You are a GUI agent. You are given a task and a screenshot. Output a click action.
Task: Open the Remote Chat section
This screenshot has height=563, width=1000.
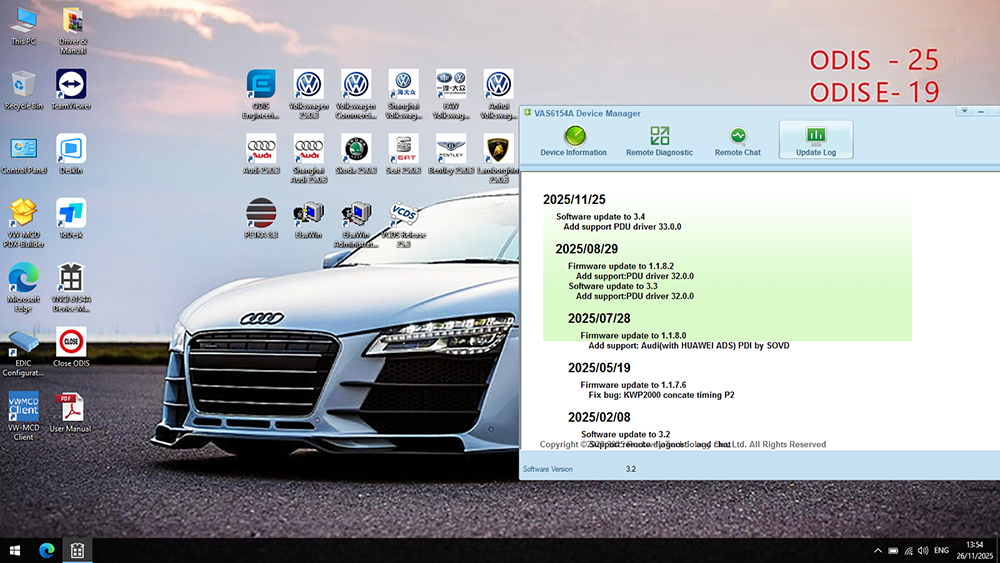coord(737,140)
